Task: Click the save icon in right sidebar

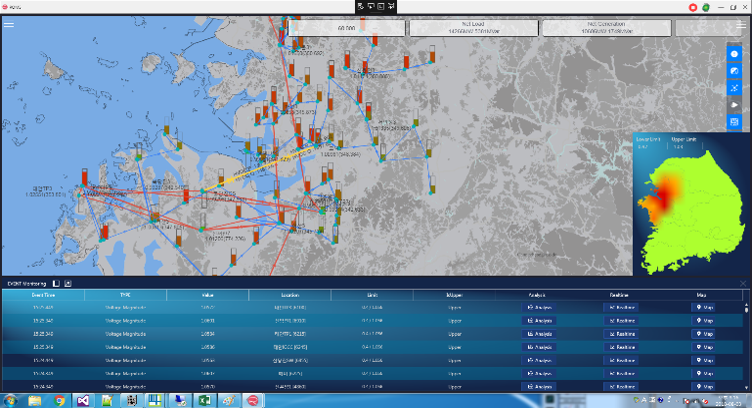Action: pos(734,122)
